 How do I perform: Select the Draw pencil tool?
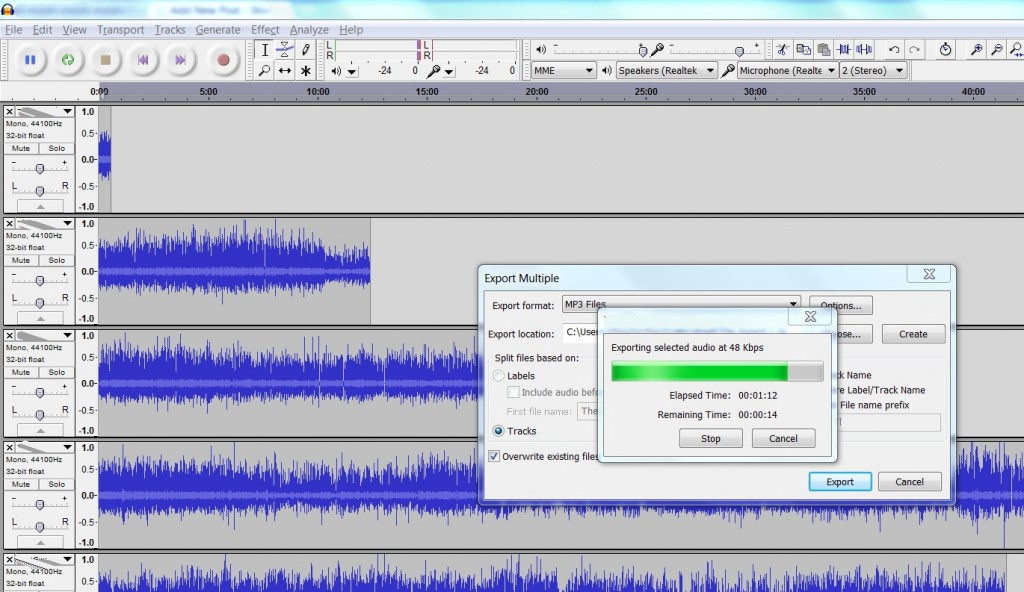(x=305, y=50)
